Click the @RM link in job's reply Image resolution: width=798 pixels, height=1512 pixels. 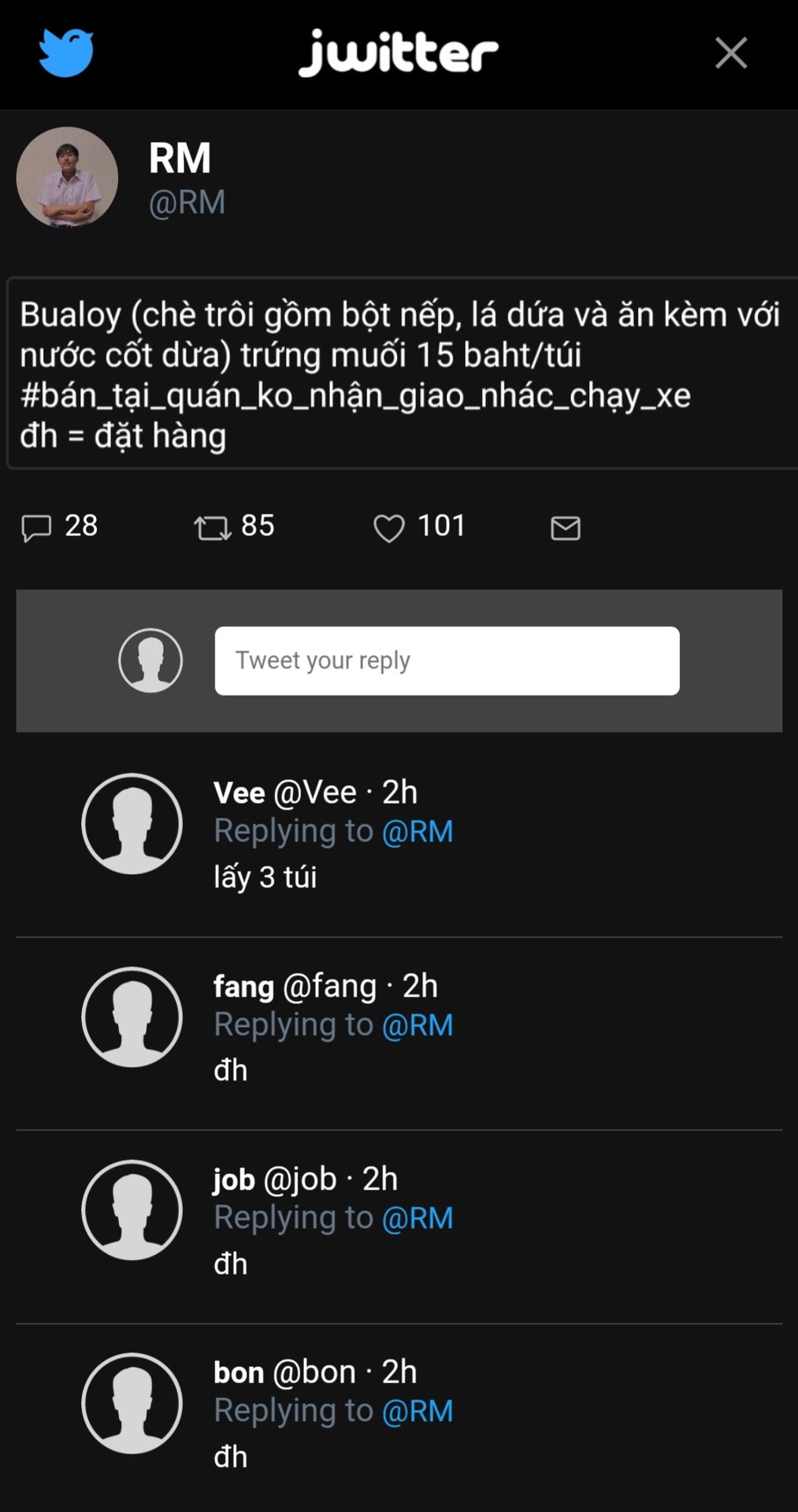(x=418, y=1218)
